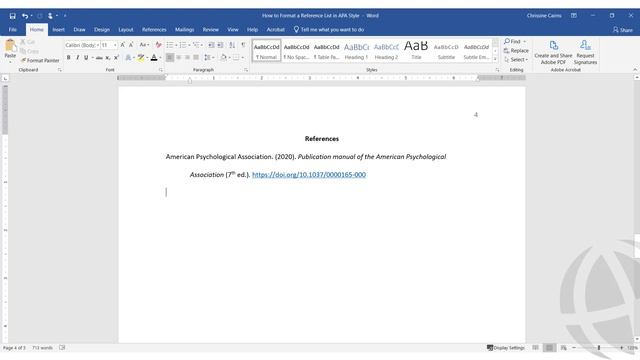Screen dimensions: 640x360
Task: Select align left paragraph alignment
Action: point(170,58)
